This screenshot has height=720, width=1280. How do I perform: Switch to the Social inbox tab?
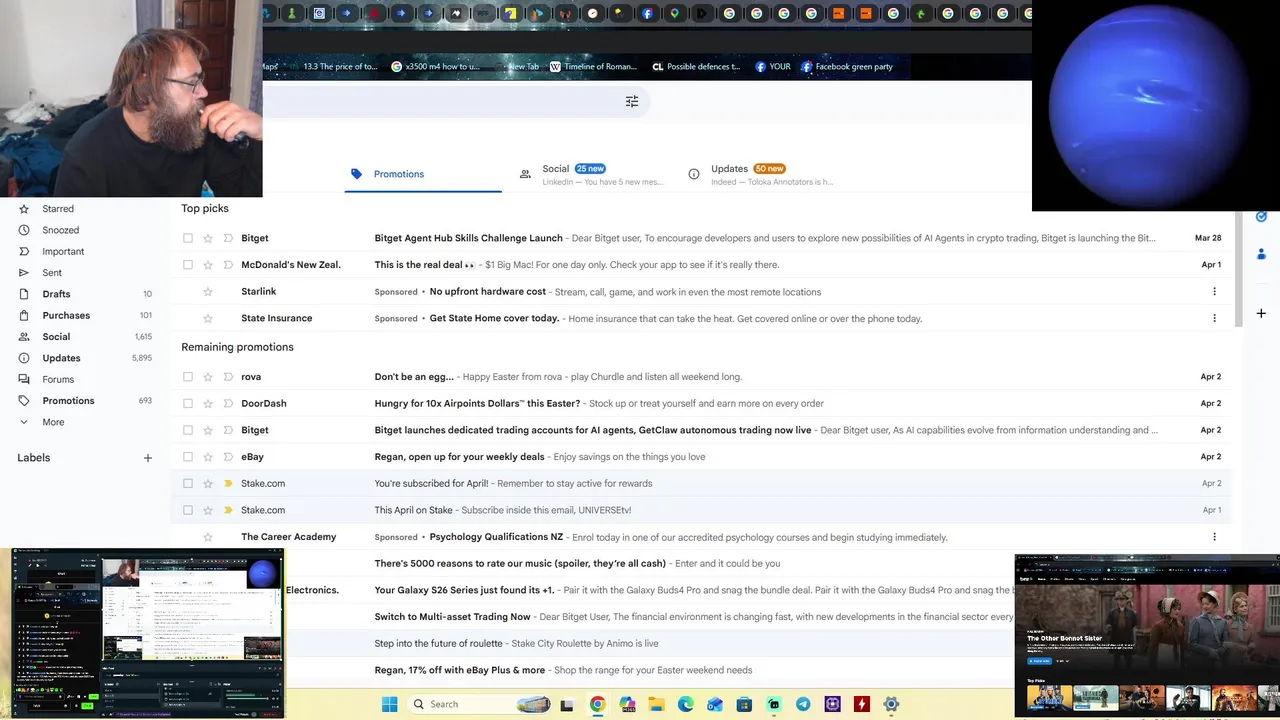[x=590, y=174]
